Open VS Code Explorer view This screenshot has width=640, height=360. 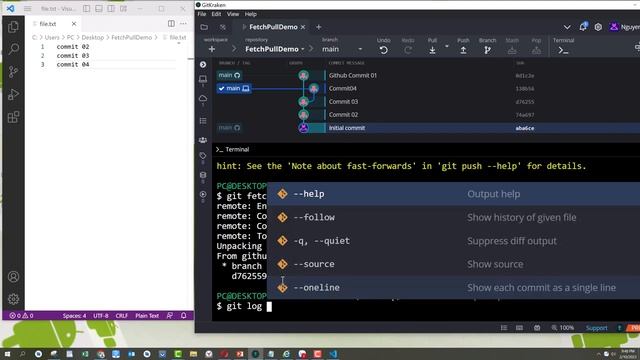pos(13,27)
